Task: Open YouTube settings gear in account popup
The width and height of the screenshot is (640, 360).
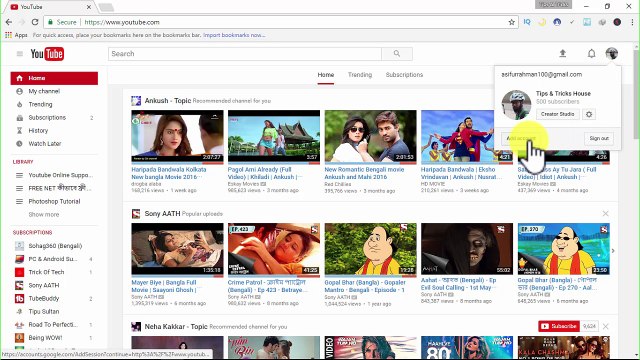Action: pos(589,114)
